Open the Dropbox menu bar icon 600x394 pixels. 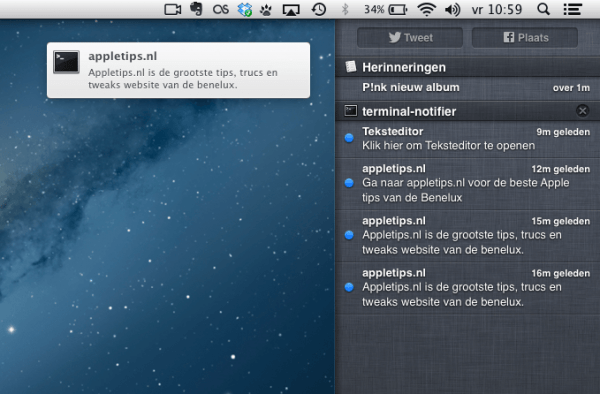pyautogui.click(x=245, y=9)
